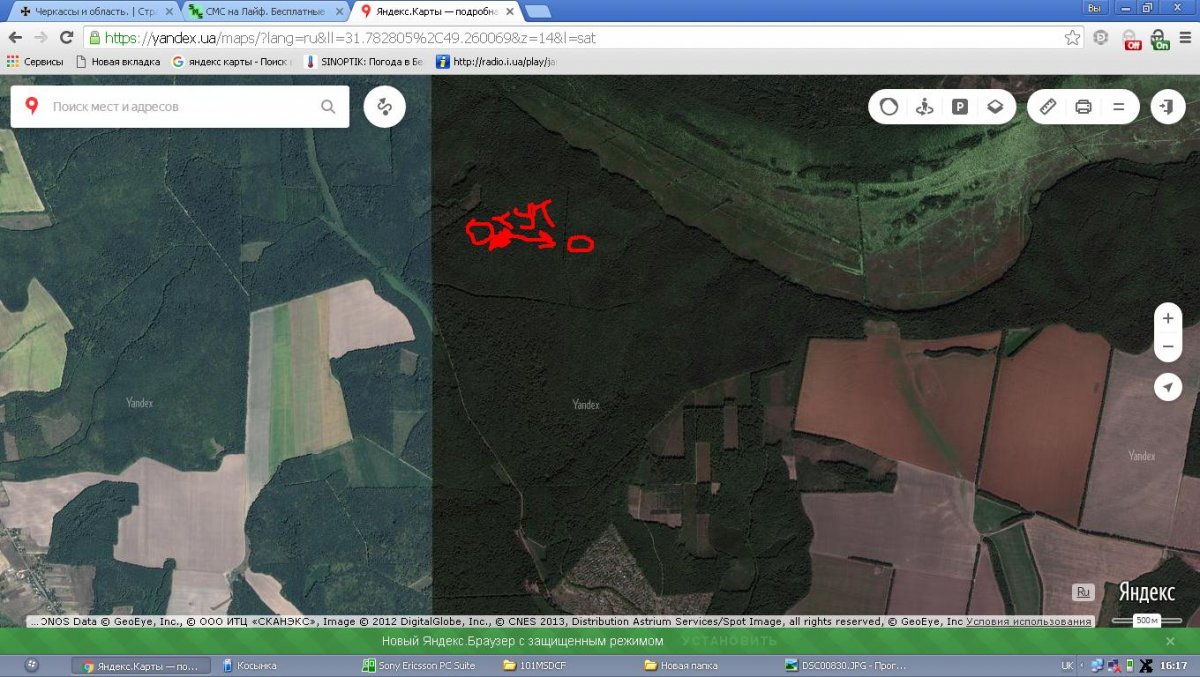Click the extension icon with green On badge
Screen dimensions: 1200x677
click(1160, 39)
